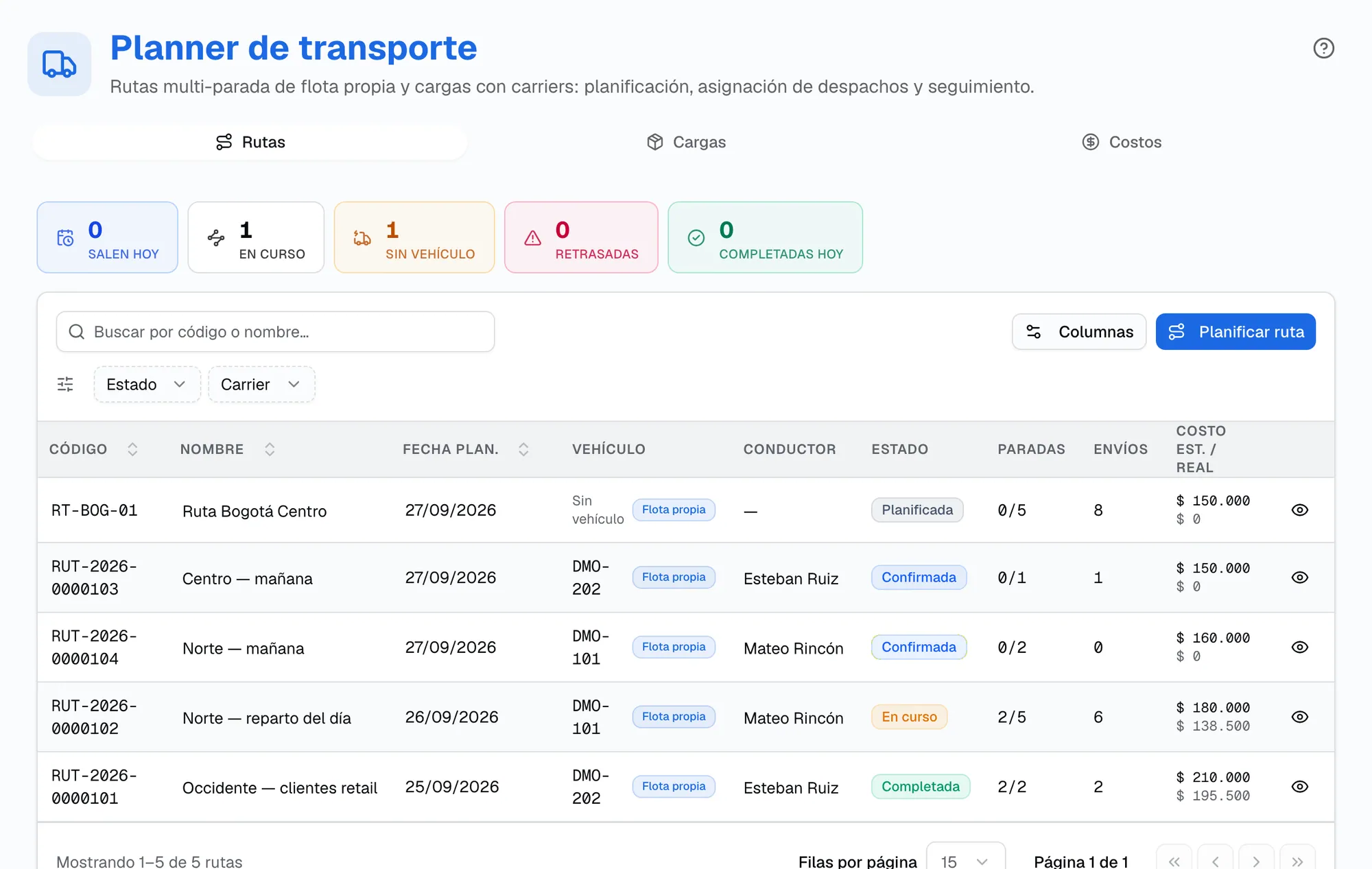Filter by En curso card
Viewport: 1372px width, 869px height.
click(x=256, y=237)
